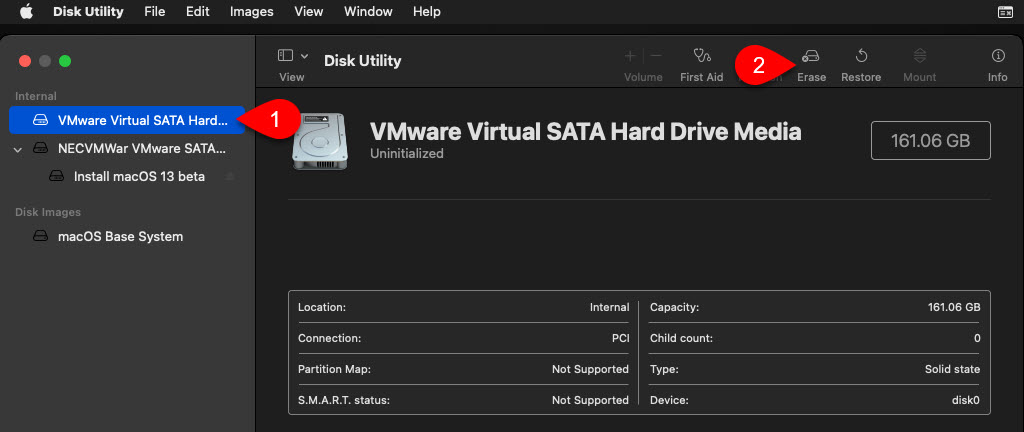Click the Uninitialized status text
1024x432 pixels.
pyautogui.click(x=407, y=153)
